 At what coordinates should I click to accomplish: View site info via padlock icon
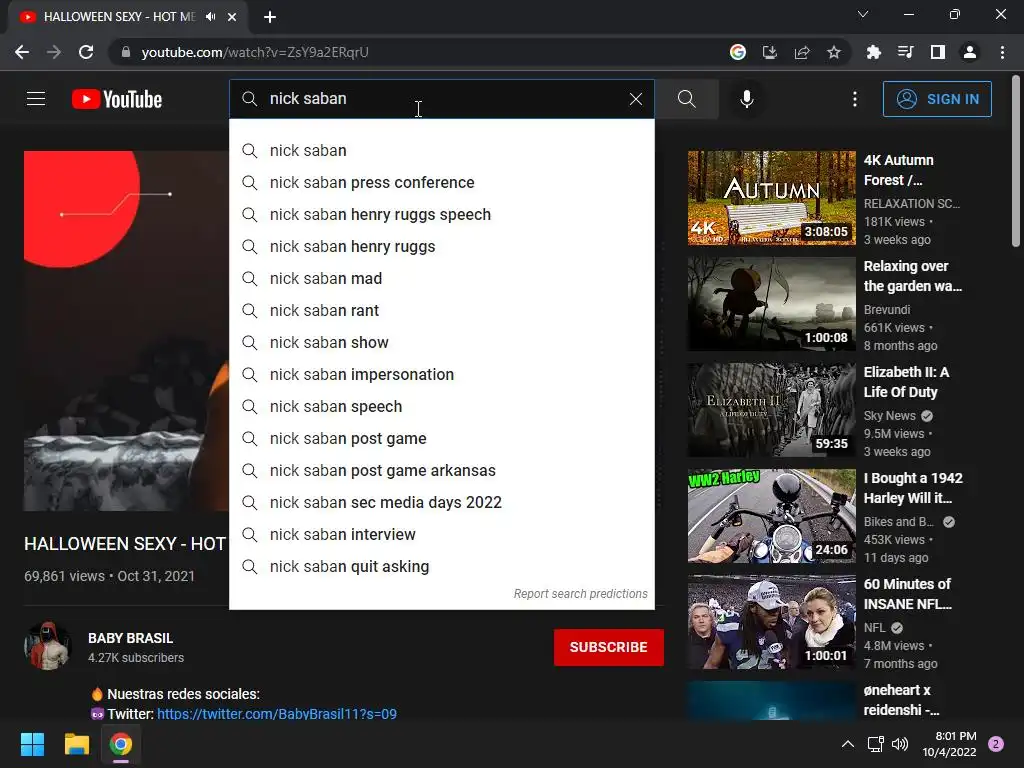click(x=126, y=52)
